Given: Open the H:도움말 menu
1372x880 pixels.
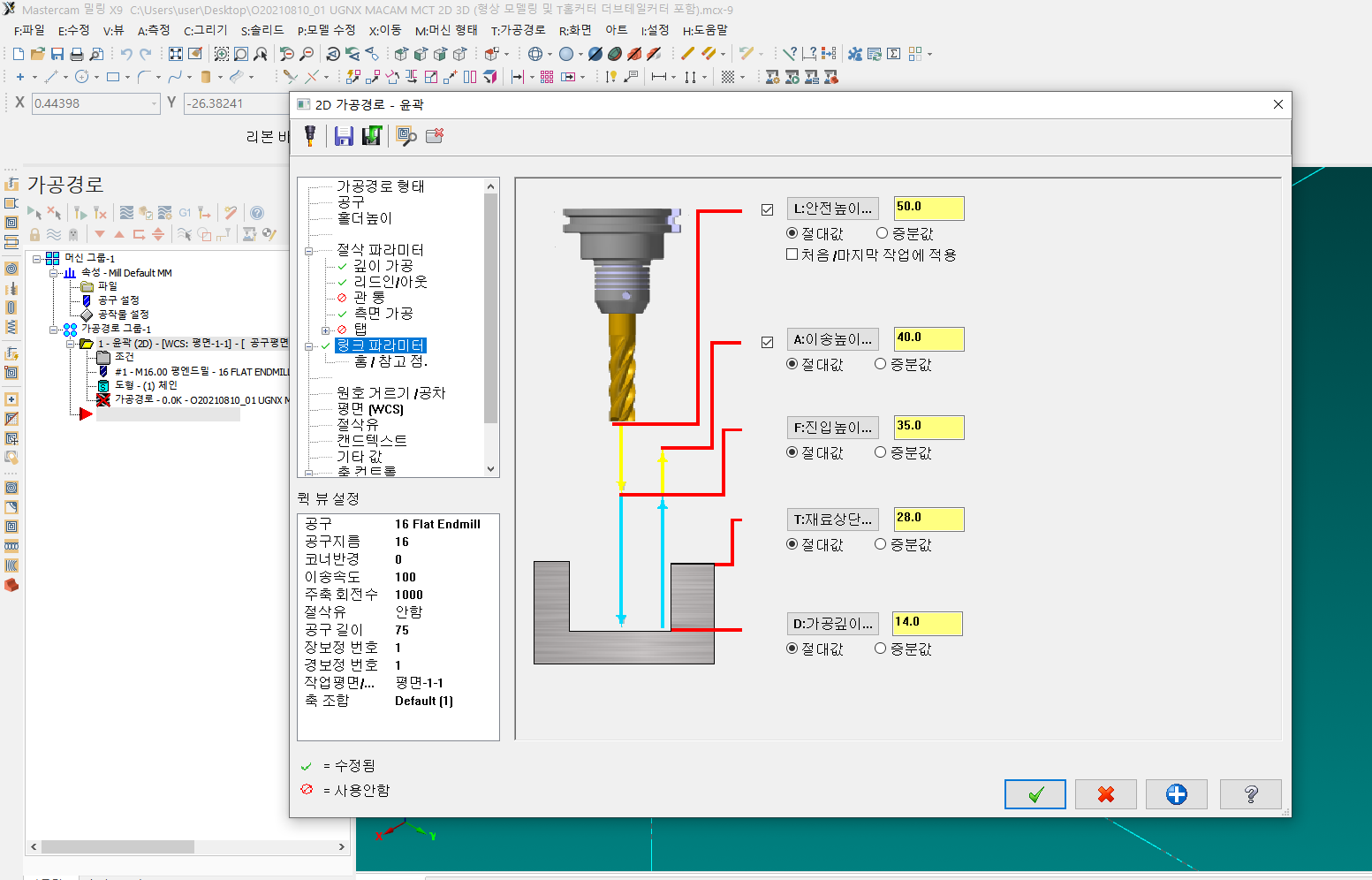Looking at the screenshot, I should click(x=705, y=30).
